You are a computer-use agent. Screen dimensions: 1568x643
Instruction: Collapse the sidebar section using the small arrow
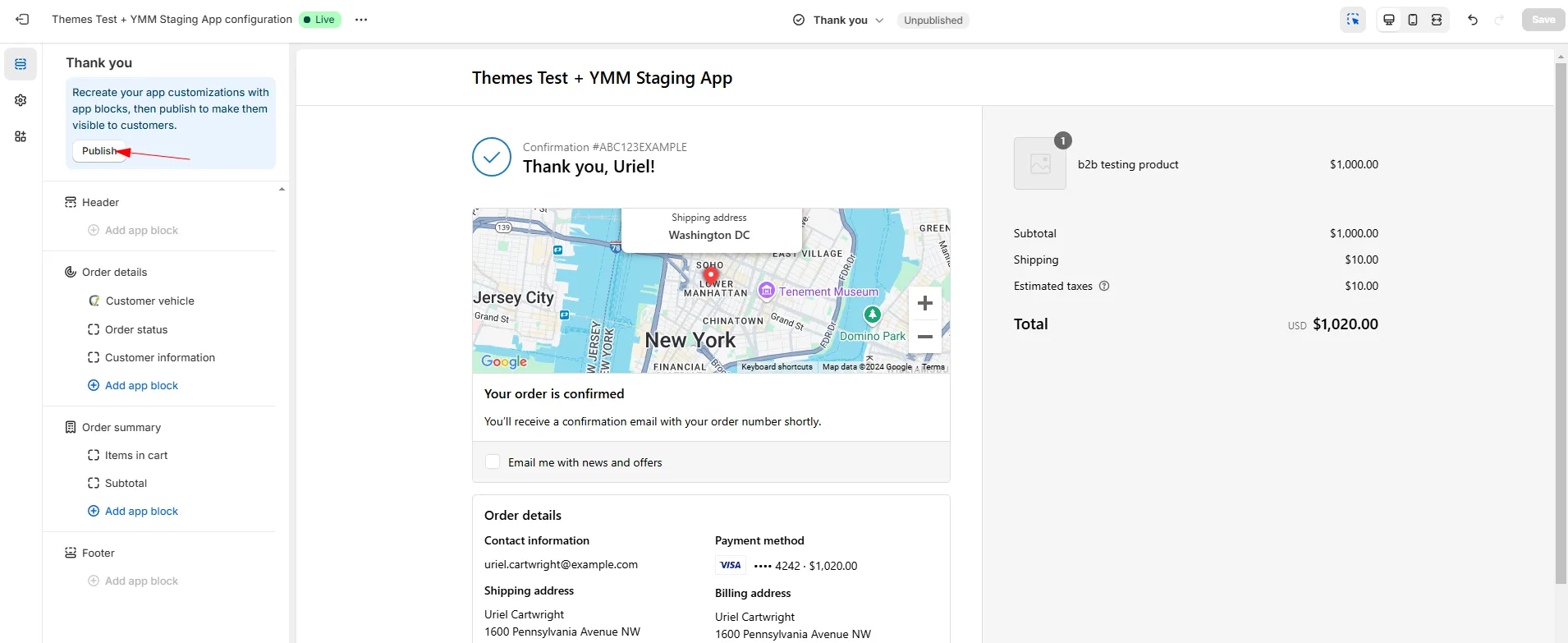click(x=282, y=190)
